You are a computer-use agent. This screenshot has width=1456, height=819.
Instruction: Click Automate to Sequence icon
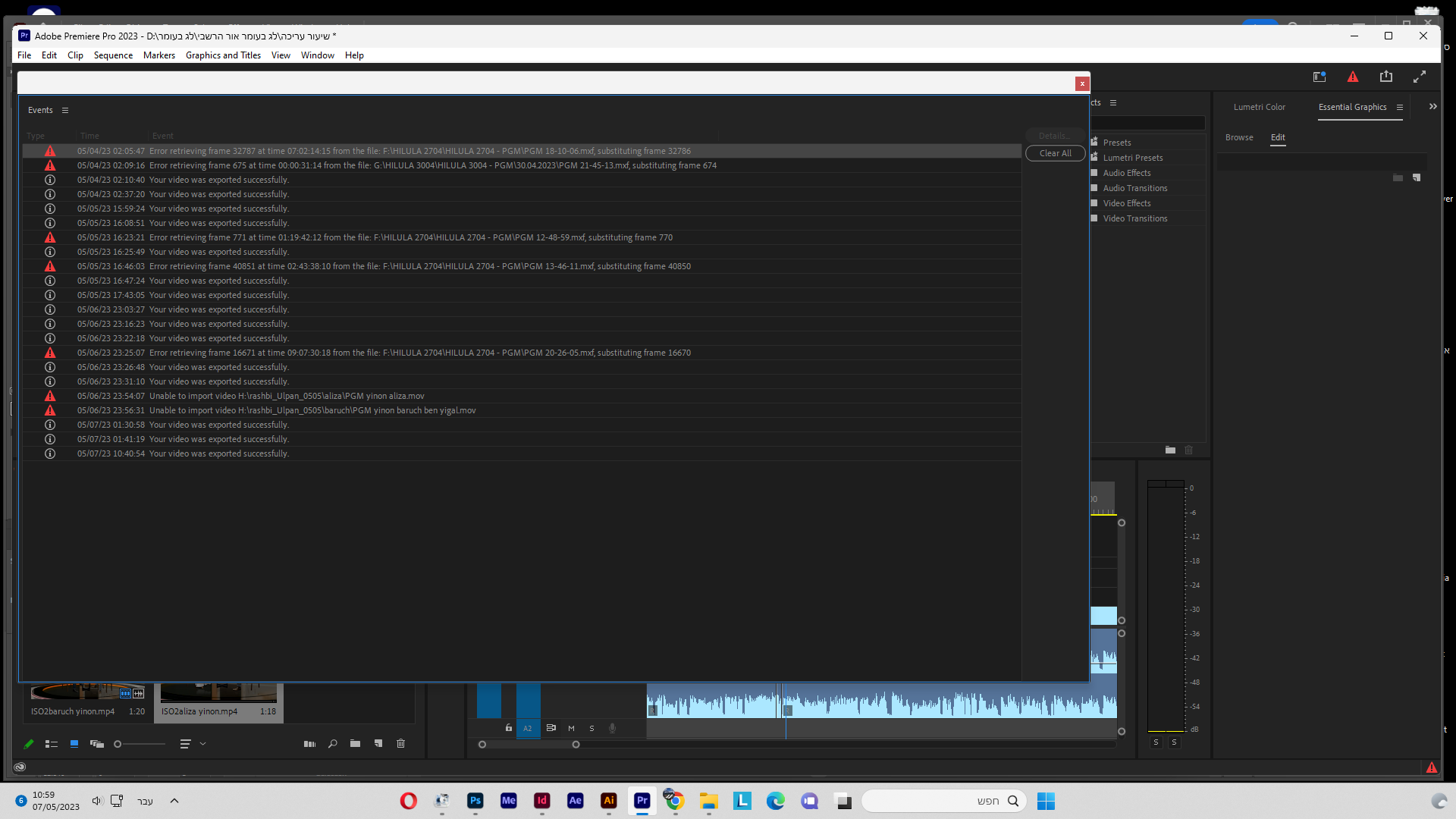click(309, 744)
